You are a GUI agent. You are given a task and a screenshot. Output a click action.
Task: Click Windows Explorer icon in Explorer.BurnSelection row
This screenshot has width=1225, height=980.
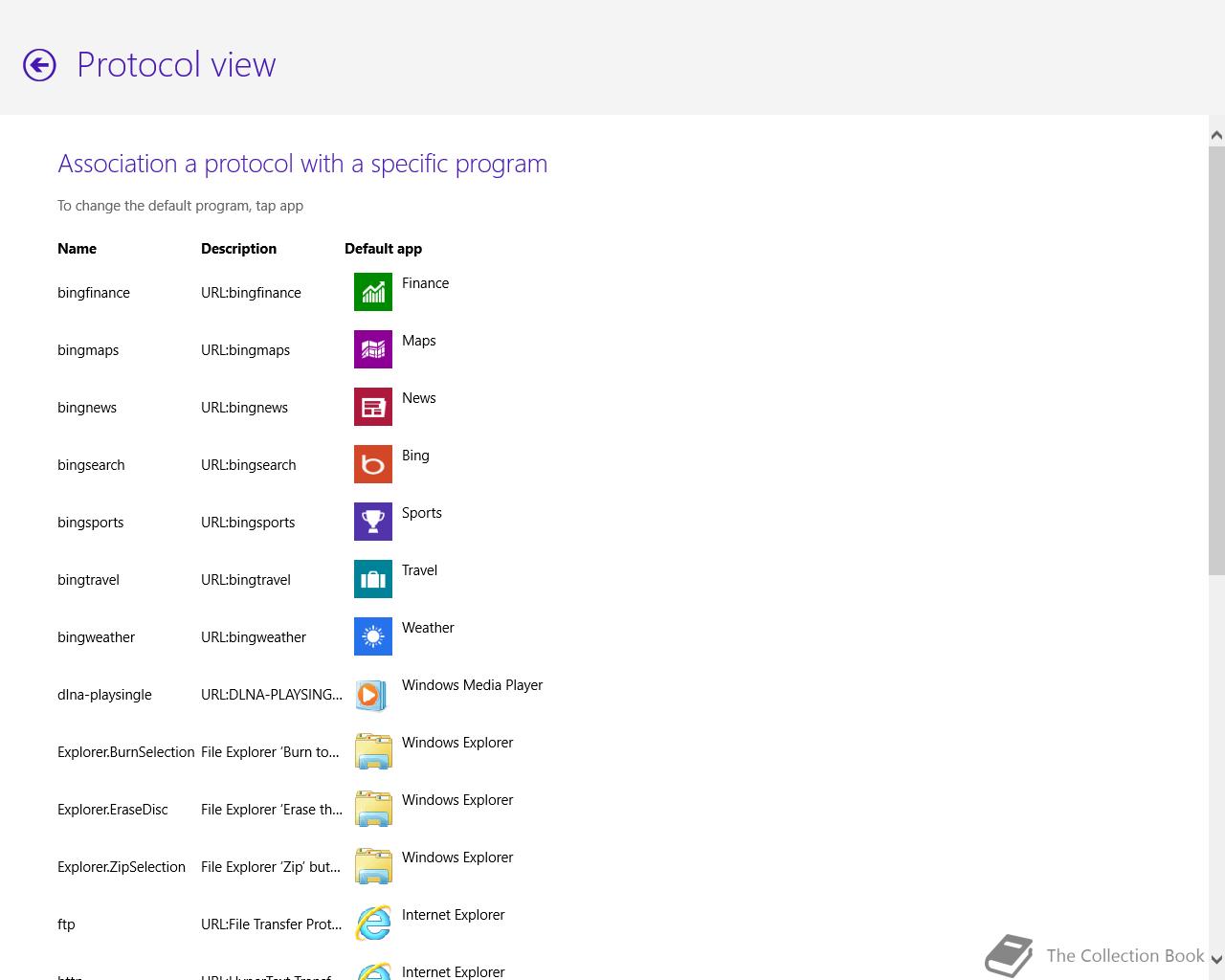click(x=373, y=751)
